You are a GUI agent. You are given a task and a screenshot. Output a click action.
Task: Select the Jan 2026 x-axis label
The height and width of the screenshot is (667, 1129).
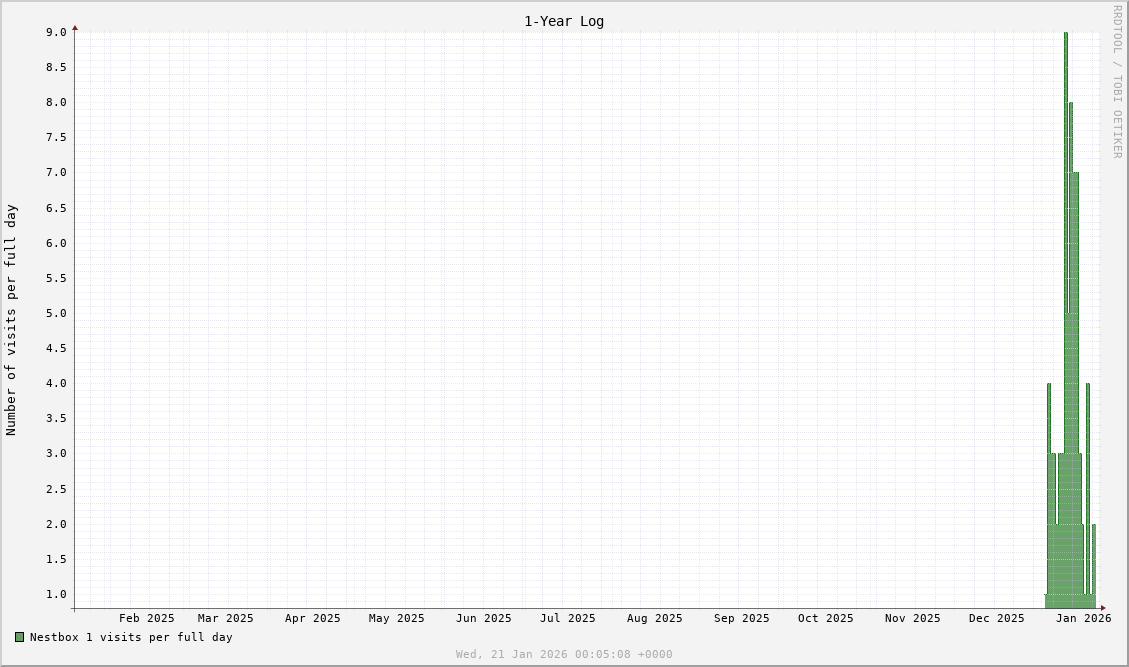[x=1084, y=618]
